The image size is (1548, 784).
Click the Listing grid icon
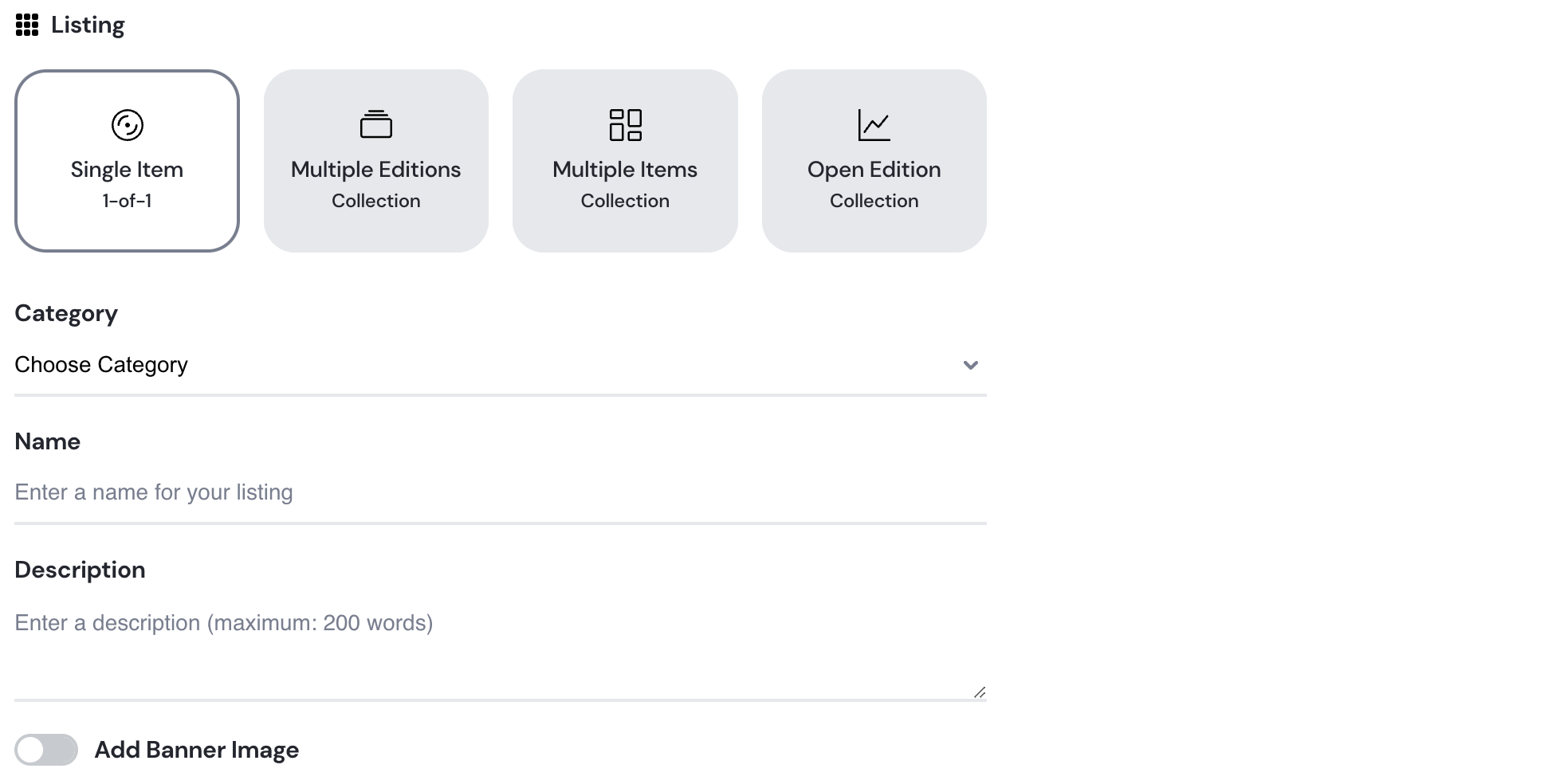[27, 25]
